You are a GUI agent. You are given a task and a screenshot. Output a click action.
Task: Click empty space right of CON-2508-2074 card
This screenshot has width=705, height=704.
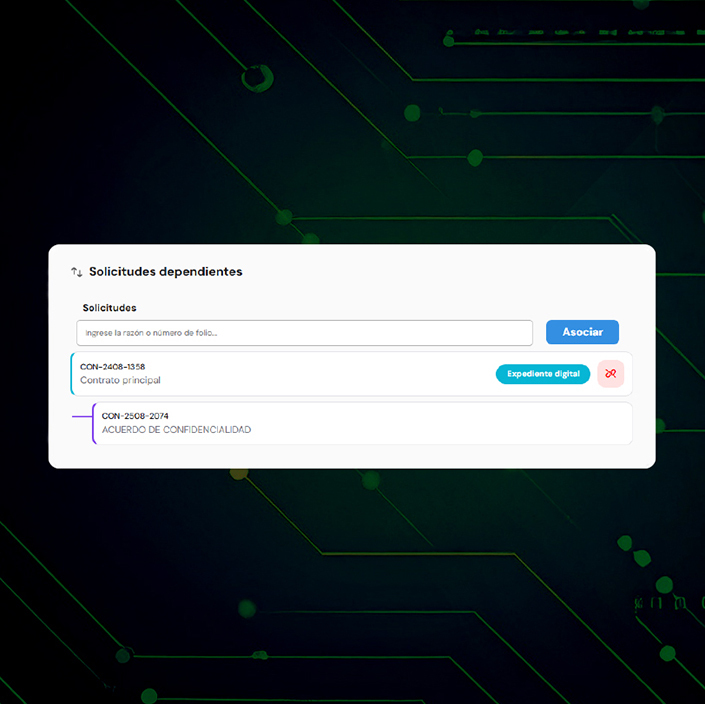[x=500, y=423]
